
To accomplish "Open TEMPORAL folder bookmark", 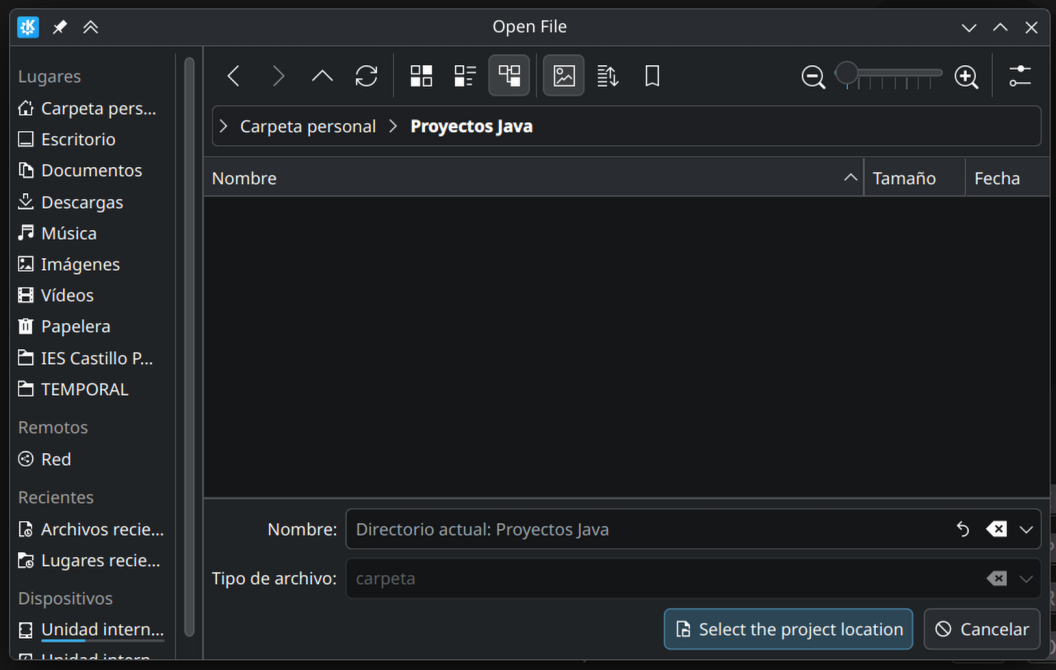I will 92,389.
